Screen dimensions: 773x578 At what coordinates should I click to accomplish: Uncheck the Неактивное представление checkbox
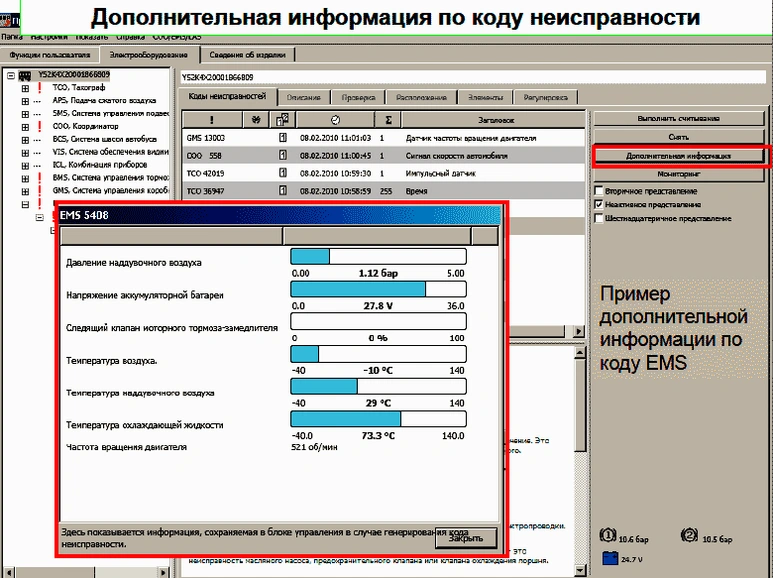[x=599, y=204]
